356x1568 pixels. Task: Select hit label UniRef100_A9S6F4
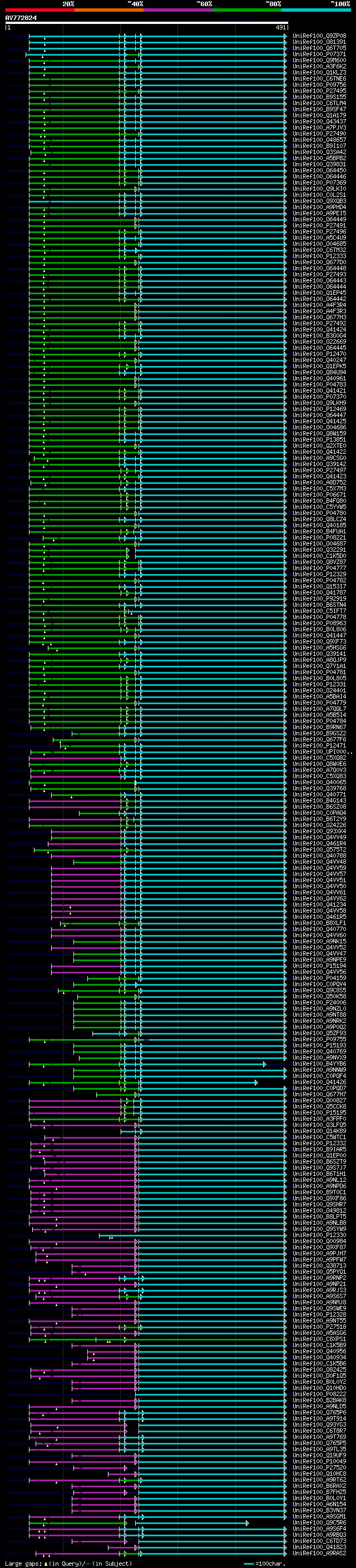point(319,1529)
